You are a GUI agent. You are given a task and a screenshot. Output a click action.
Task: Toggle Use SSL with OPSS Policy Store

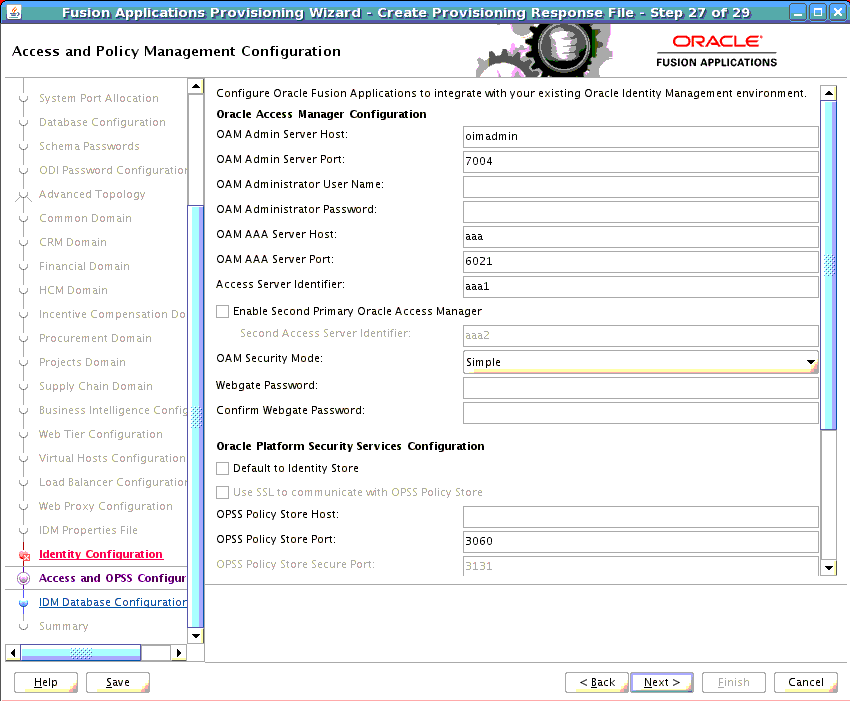222,492
